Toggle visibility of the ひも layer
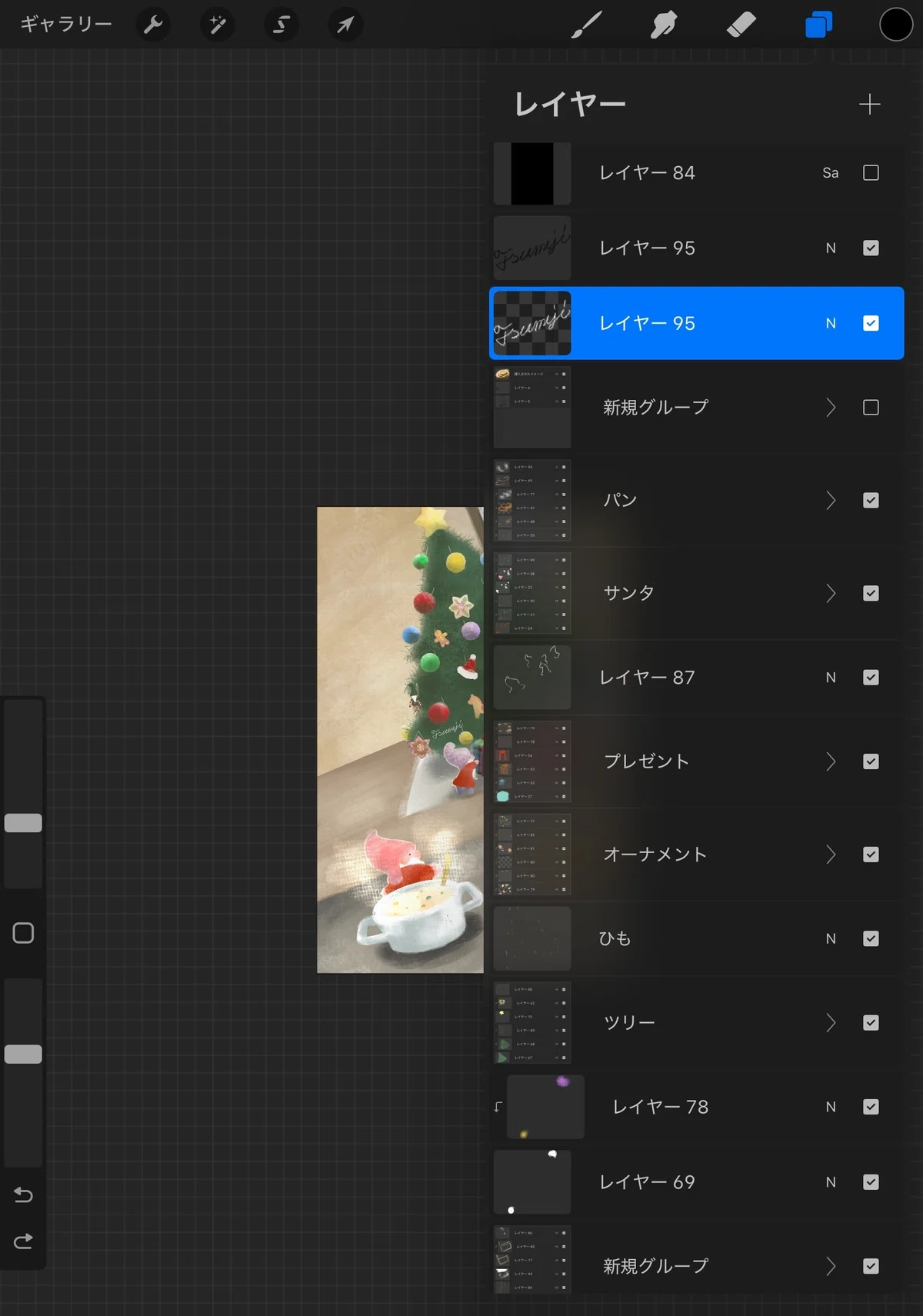Image resolution: width=923 pixels, height=1316 pixels. point(871,938)
